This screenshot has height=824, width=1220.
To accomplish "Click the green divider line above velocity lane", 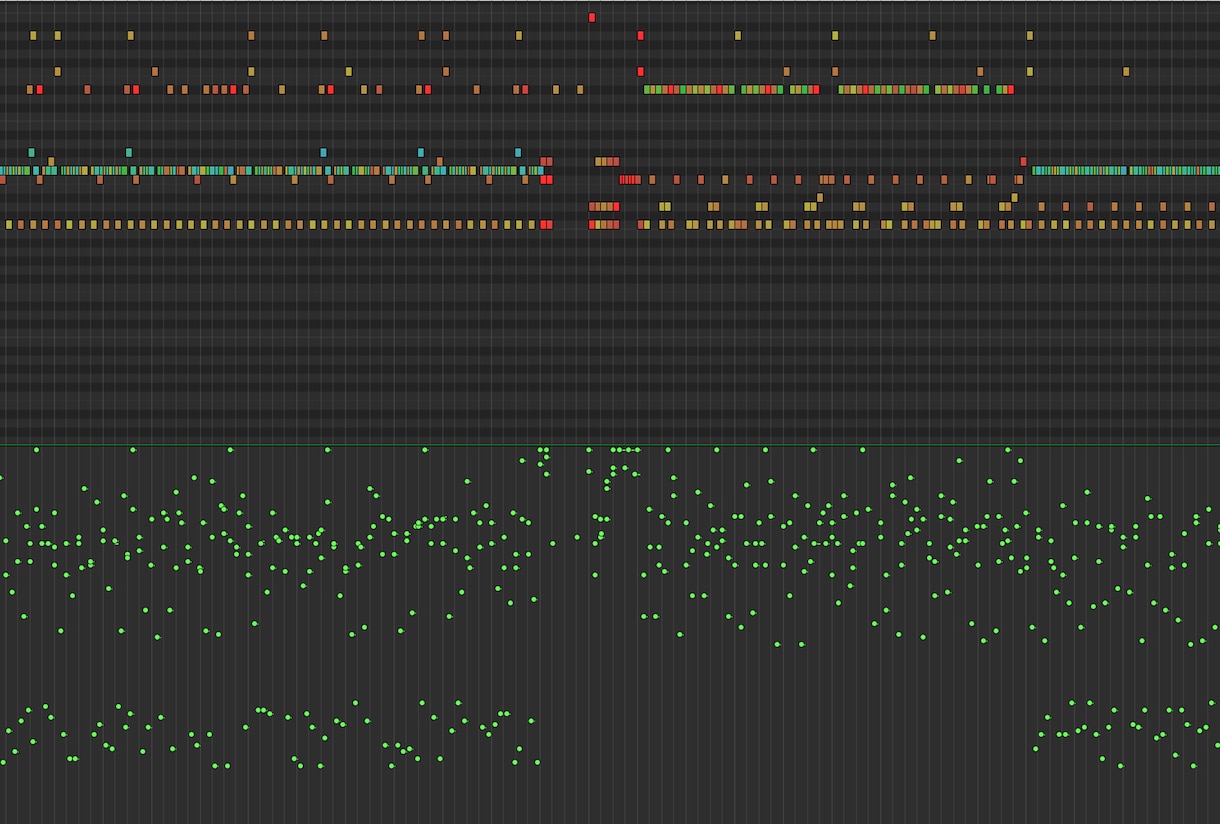I will click(610, 444).
